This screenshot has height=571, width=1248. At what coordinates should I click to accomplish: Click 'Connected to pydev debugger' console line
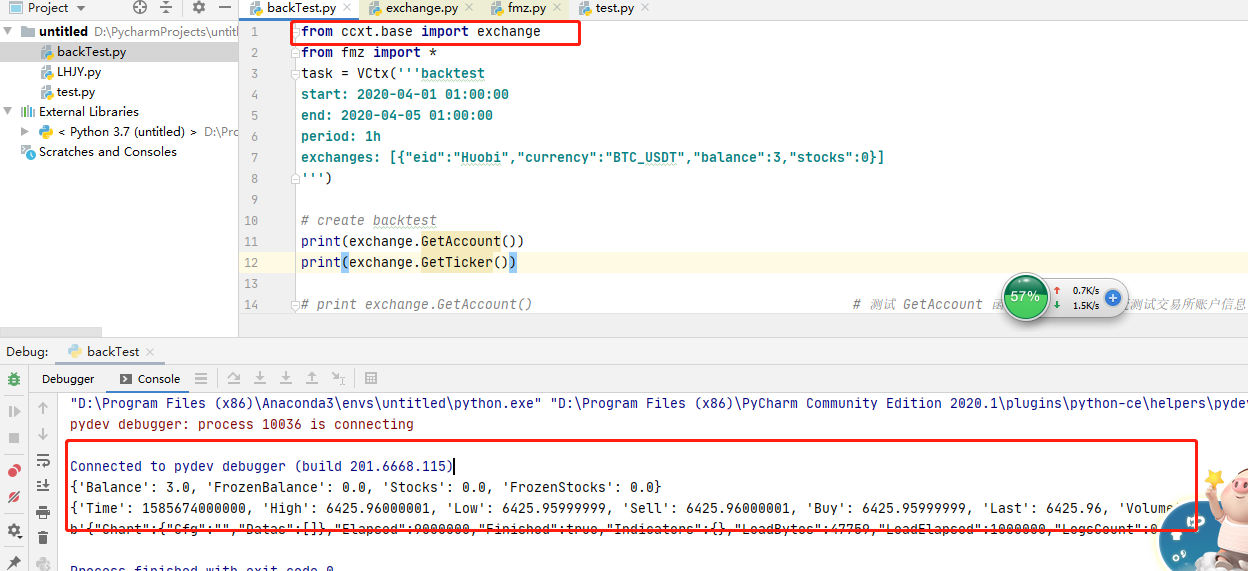tap(261, 466)
